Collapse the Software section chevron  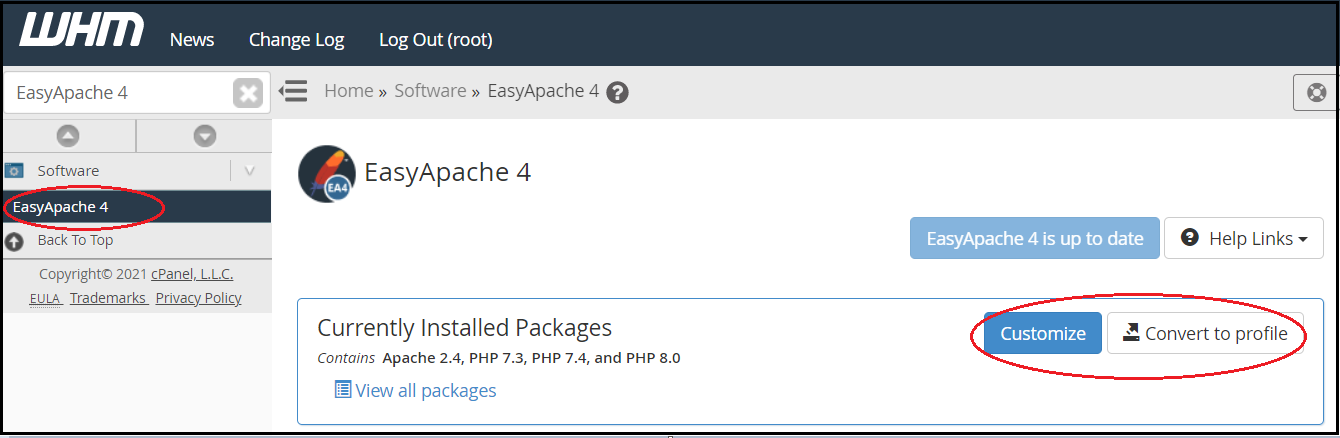pos(250,171)
